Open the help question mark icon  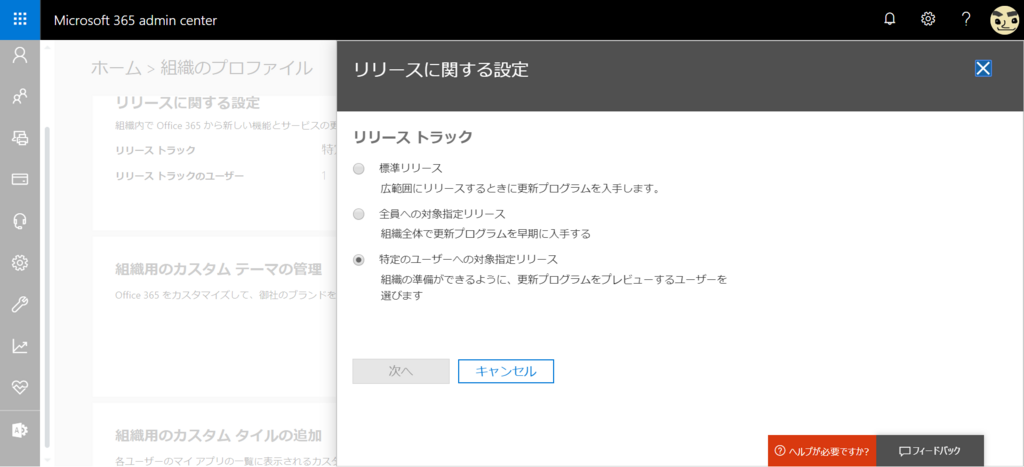click(x=967, y=20)
